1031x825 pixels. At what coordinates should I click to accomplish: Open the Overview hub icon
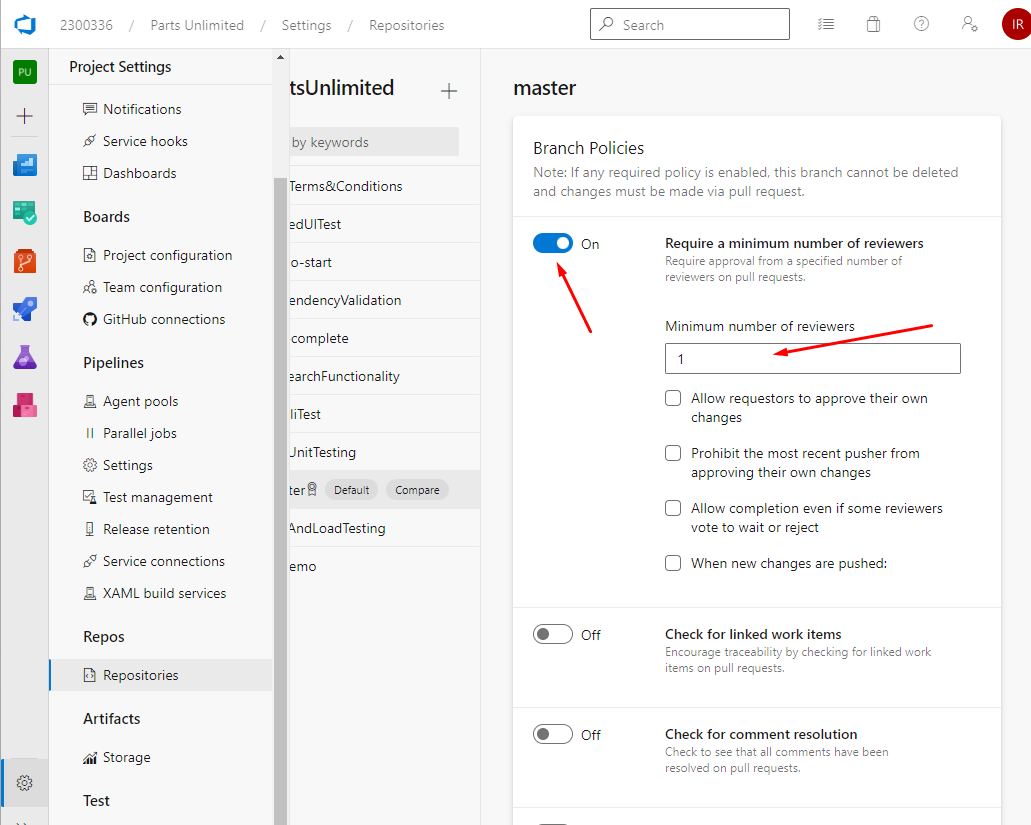pos(25,165)
